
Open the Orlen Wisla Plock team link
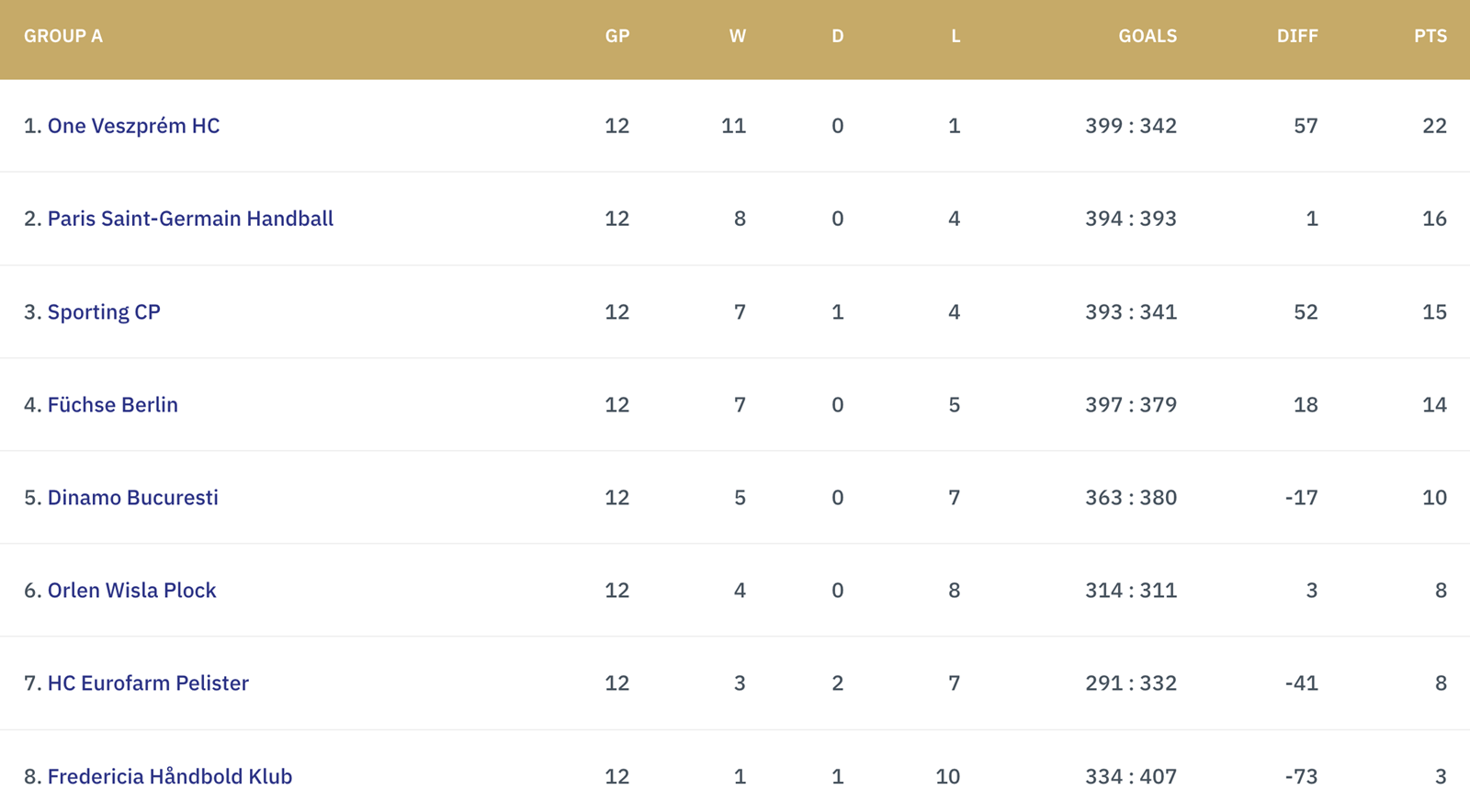(x=132, y=591)
